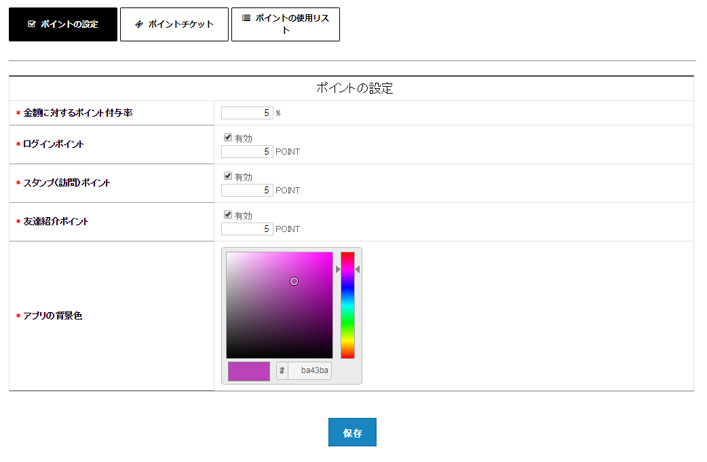
Task: Click the 金額に対するポイント付与率 label
Action: pos(78,113)
